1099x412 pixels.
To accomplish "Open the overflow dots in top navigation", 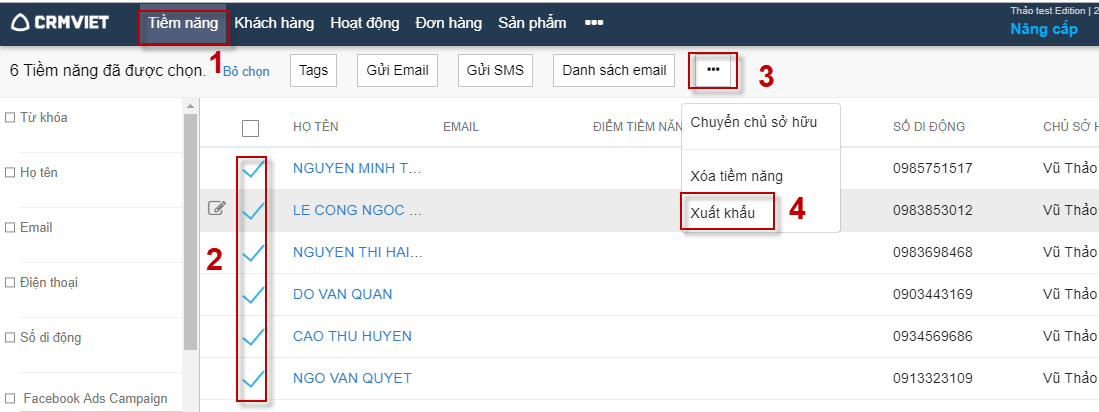I will (x=593, y=23).
